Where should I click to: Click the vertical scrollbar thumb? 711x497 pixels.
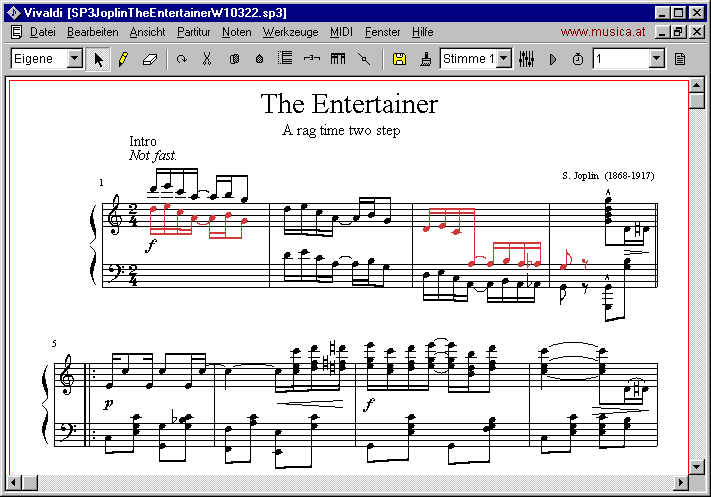[697, 101]
